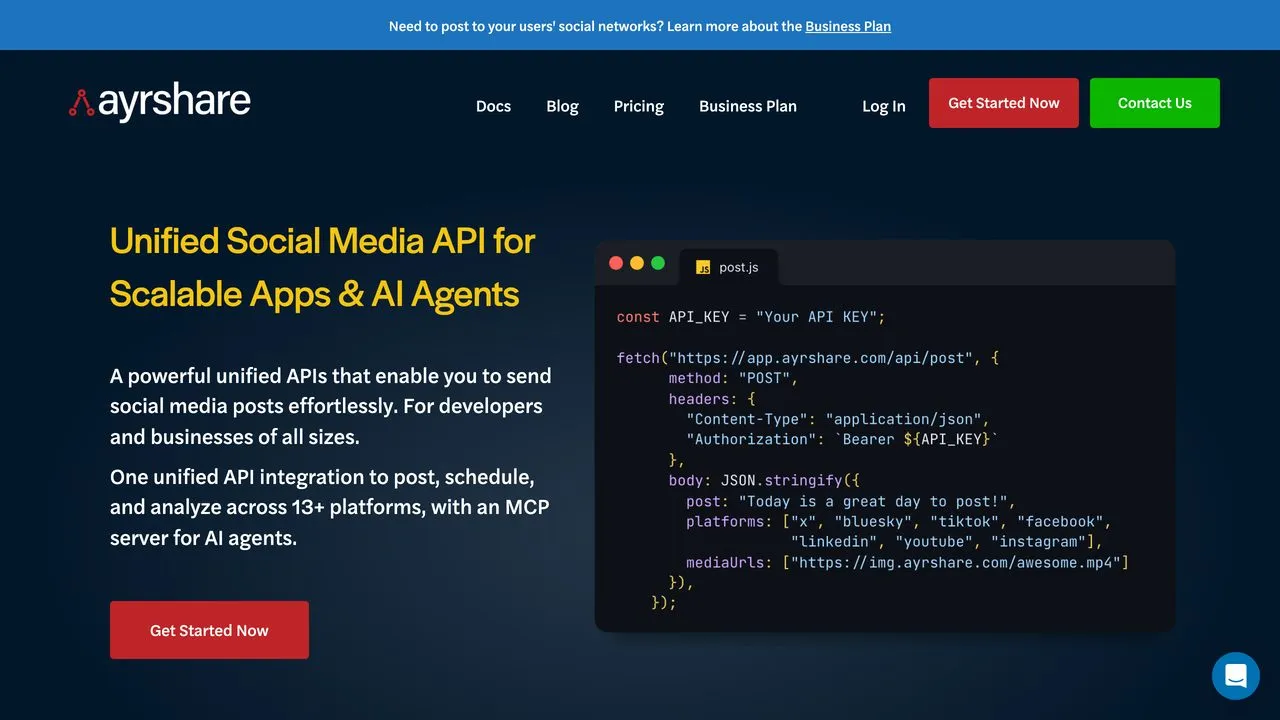Click the green Contact Us button

click(1155, 103)
